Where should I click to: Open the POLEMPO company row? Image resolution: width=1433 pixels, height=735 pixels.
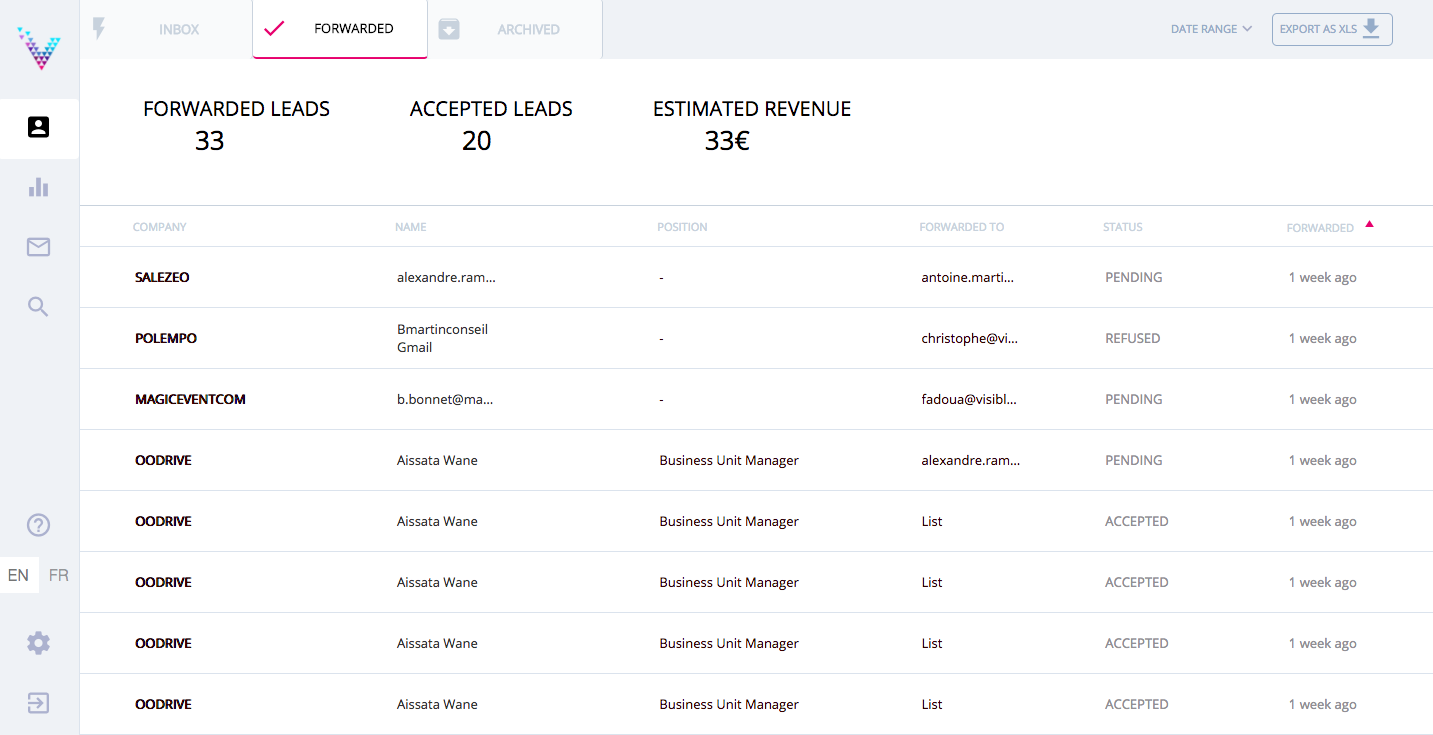tap(166, 338)
